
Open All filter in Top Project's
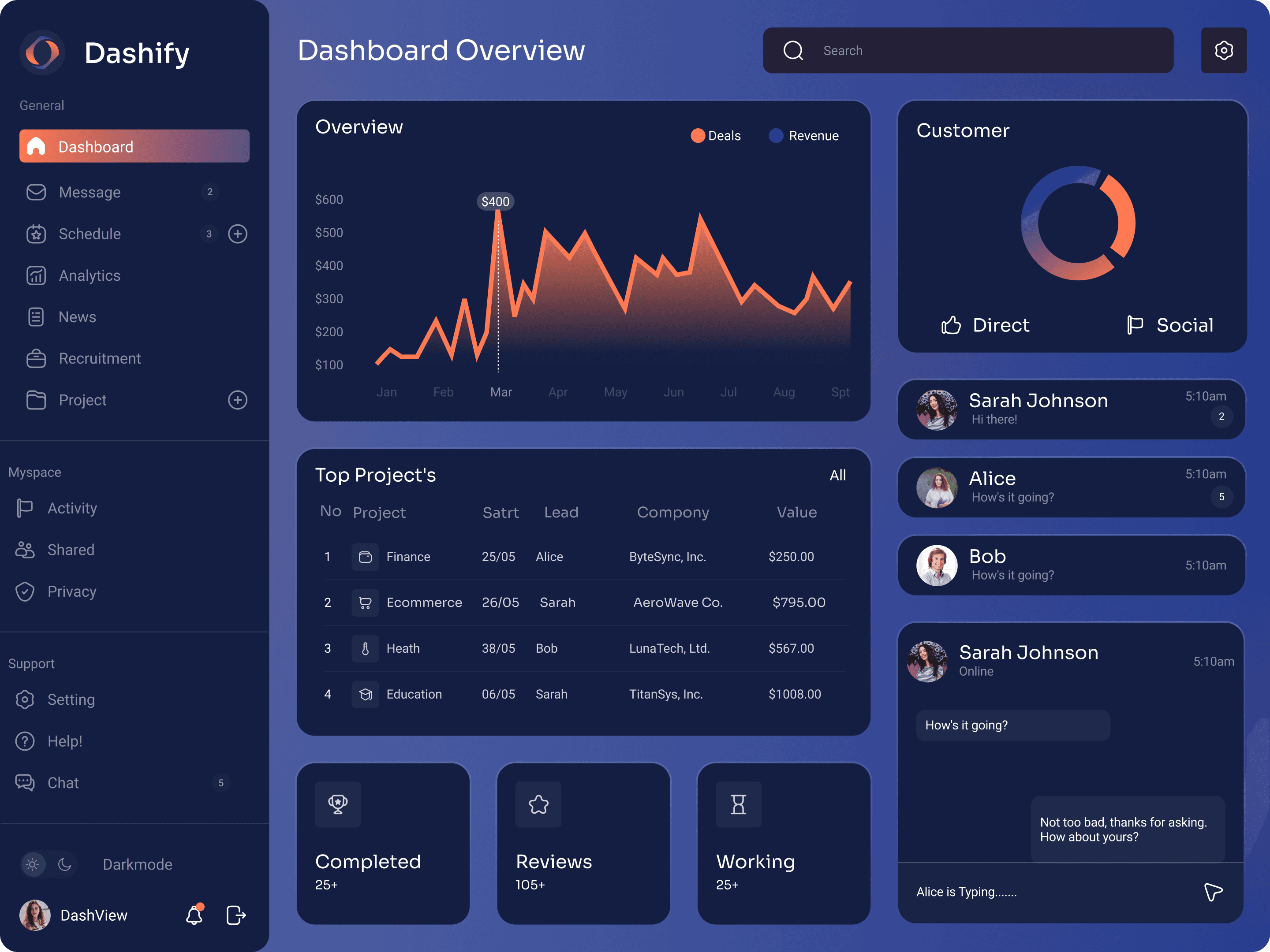point(838,475)
